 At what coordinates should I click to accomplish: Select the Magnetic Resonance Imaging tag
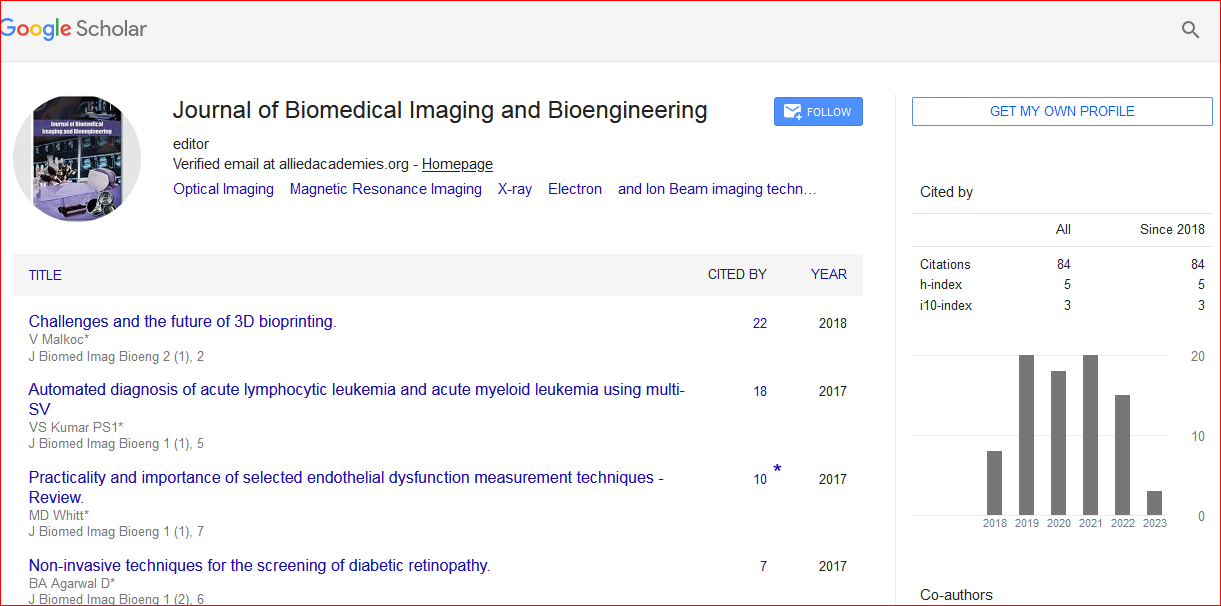click(385, 189)
